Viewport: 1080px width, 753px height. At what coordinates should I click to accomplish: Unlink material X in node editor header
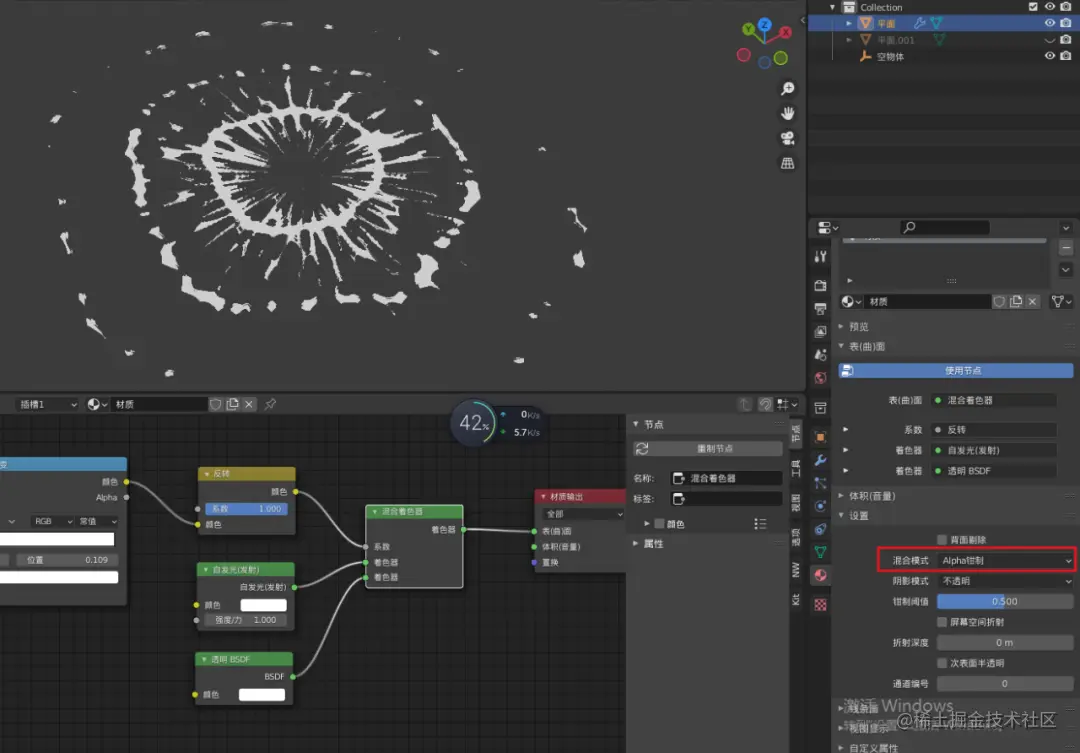[x=249, y=404]
